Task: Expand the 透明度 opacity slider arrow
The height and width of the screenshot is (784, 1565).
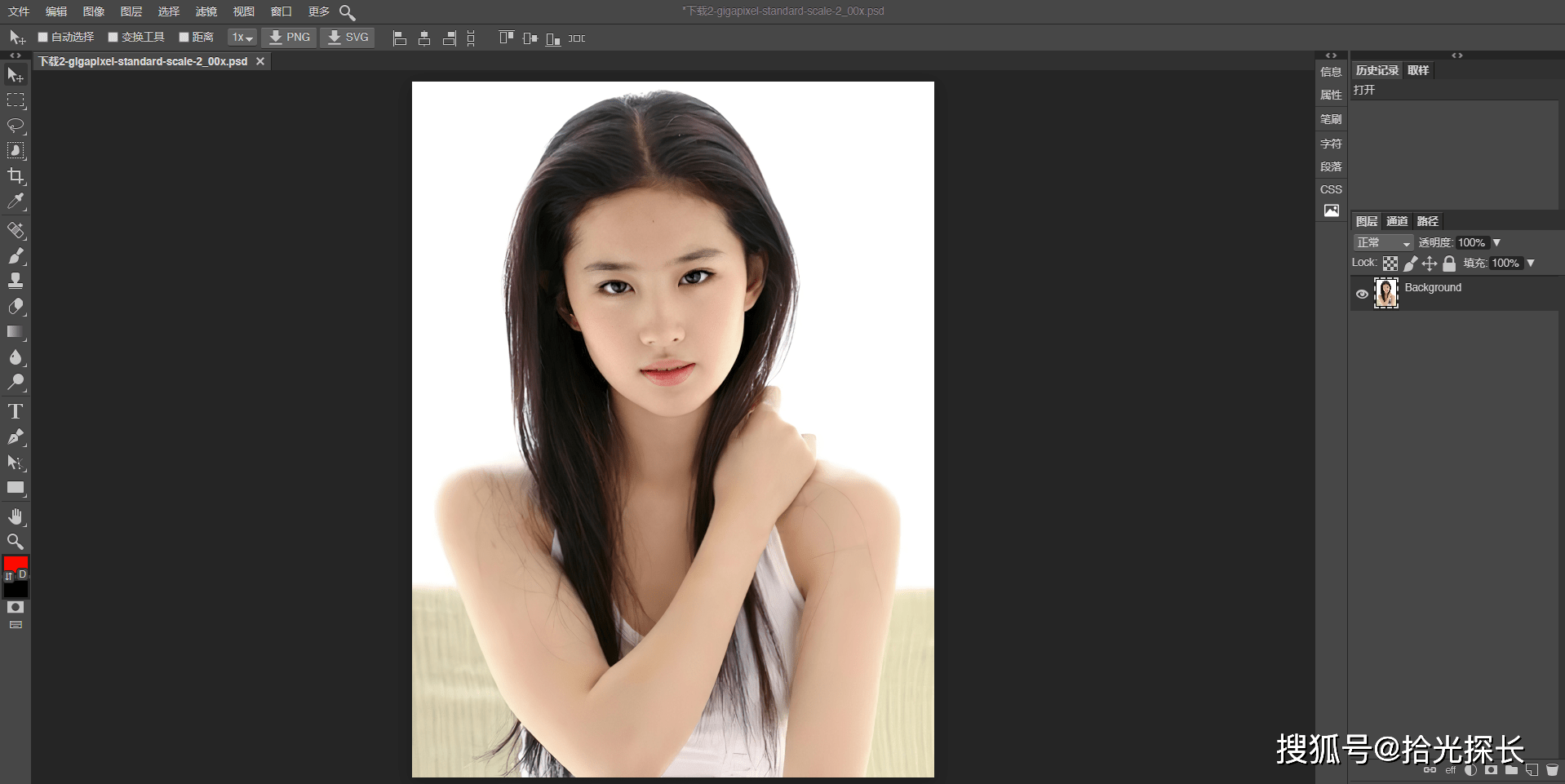Action: click(1496, 243)
